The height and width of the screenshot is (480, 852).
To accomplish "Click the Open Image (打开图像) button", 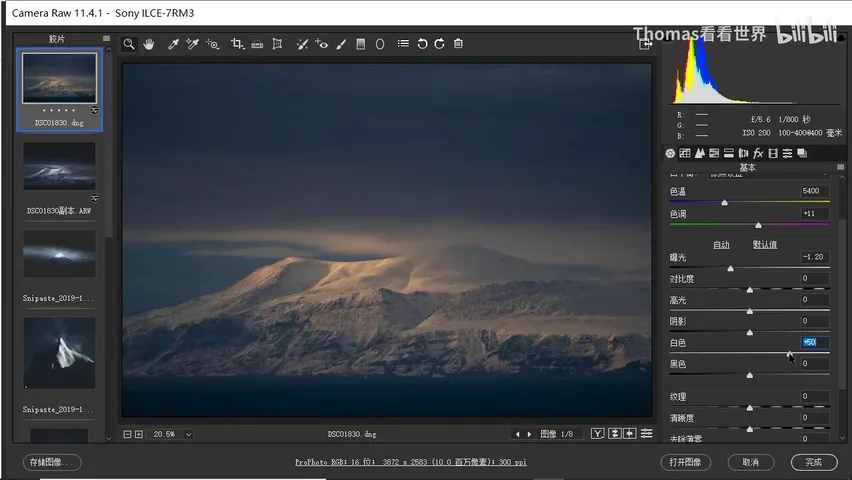I will 685,462.
